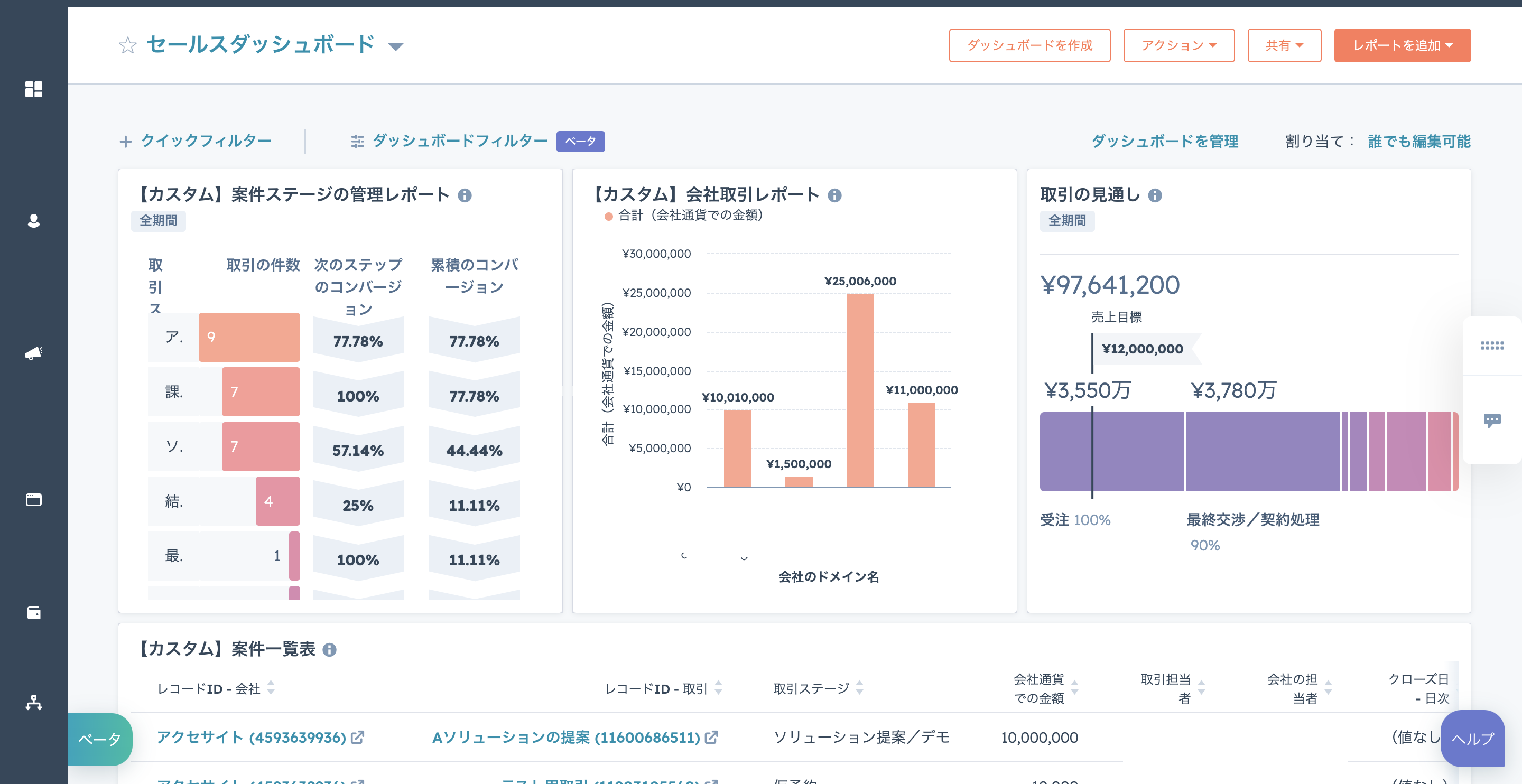Open dashboard switcher dropdown beside セールスダッシュボード
The height and width of the screenshot is (784, 1522).
pos(395,46)
